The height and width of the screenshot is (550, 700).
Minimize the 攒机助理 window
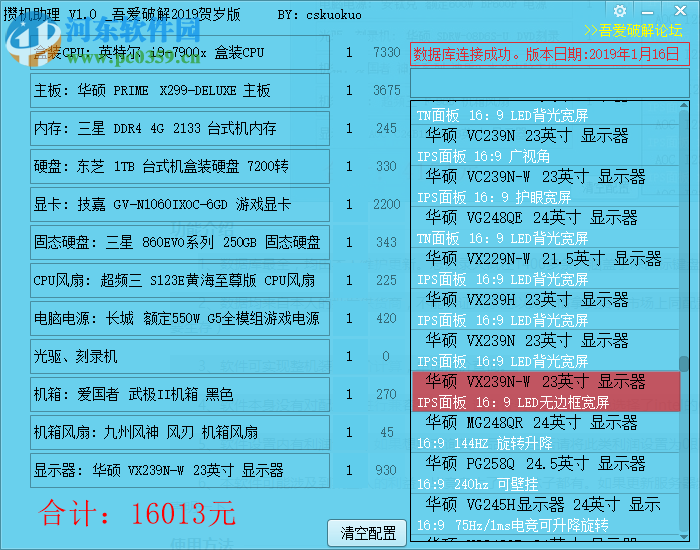(x=647, y=12)
